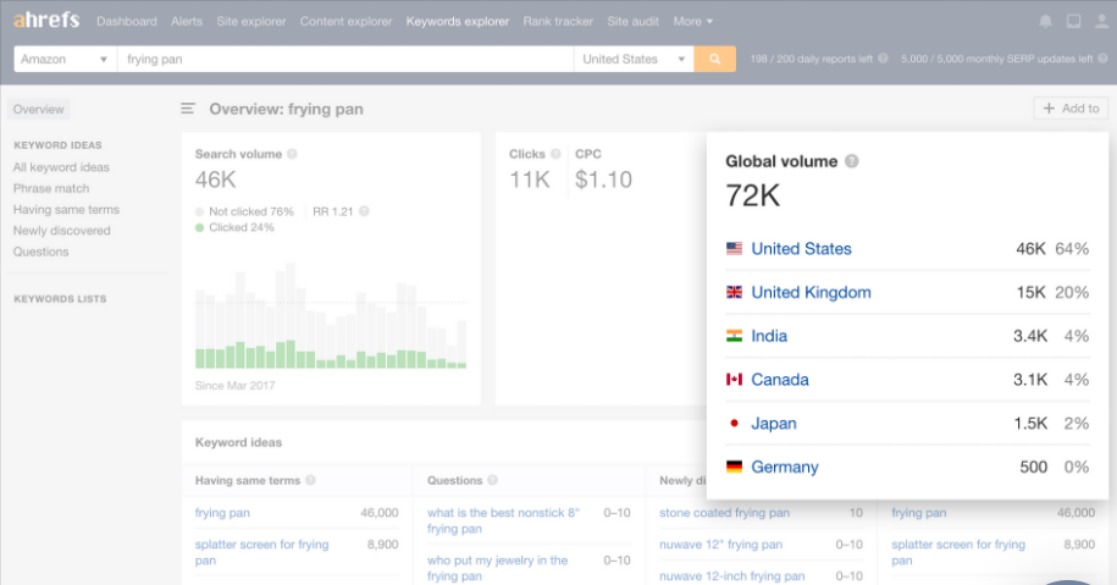The image size is (1117, 585).
Task: Open Phrase match in sidebar
Action: 51,188
